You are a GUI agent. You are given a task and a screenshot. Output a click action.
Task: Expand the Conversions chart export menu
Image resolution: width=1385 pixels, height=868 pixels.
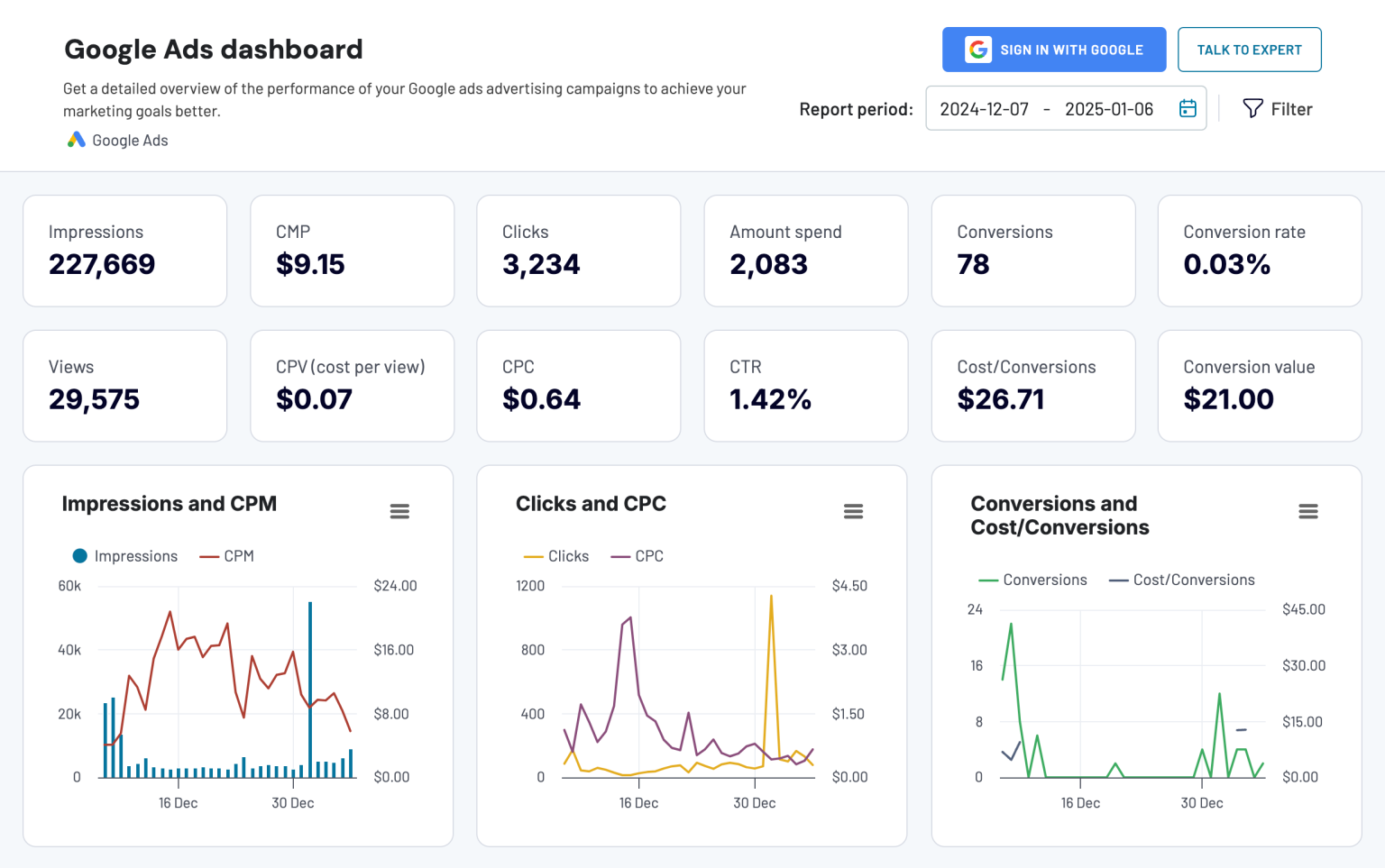tap(1308, 510)
